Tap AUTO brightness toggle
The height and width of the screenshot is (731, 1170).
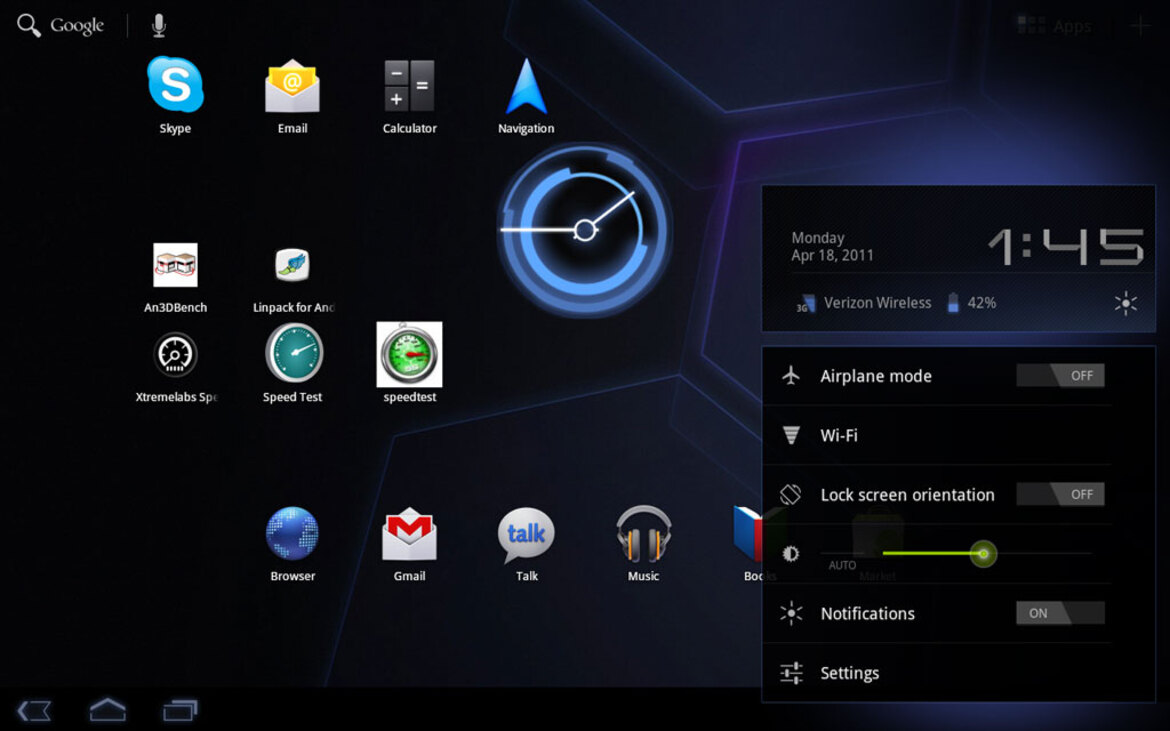842,565
